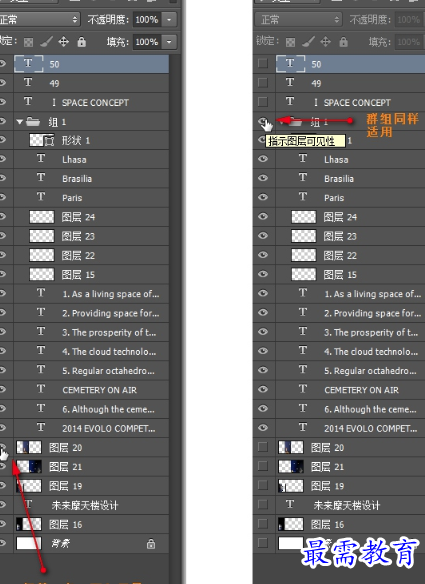This screenshot has width=425, height=584.
Task: Open blend mode 正常 dropdown, left panel
Action: tap(39, 19)
